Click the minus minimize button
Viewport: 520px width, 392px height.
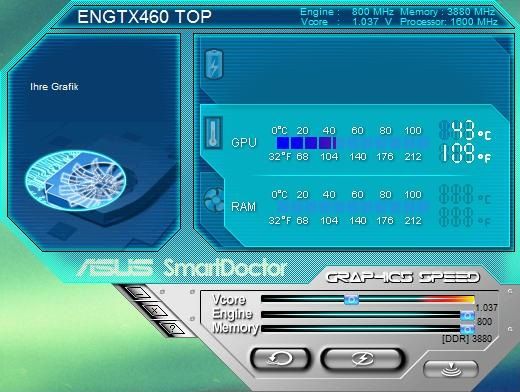[139, 293]
